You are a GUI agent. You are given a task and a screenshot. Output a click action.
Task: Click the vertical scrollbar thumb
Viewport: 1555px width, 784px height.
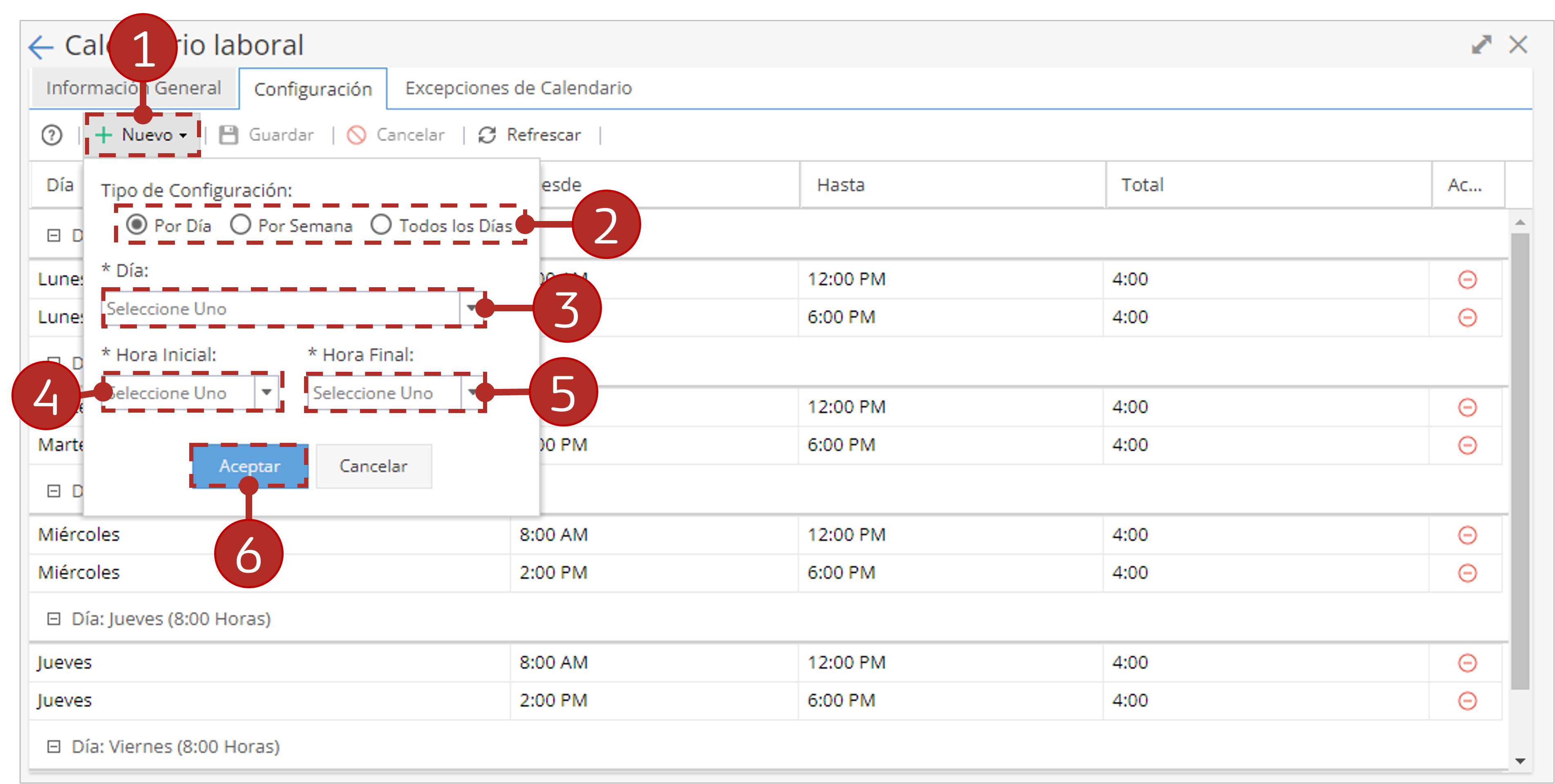(1520, 461)
